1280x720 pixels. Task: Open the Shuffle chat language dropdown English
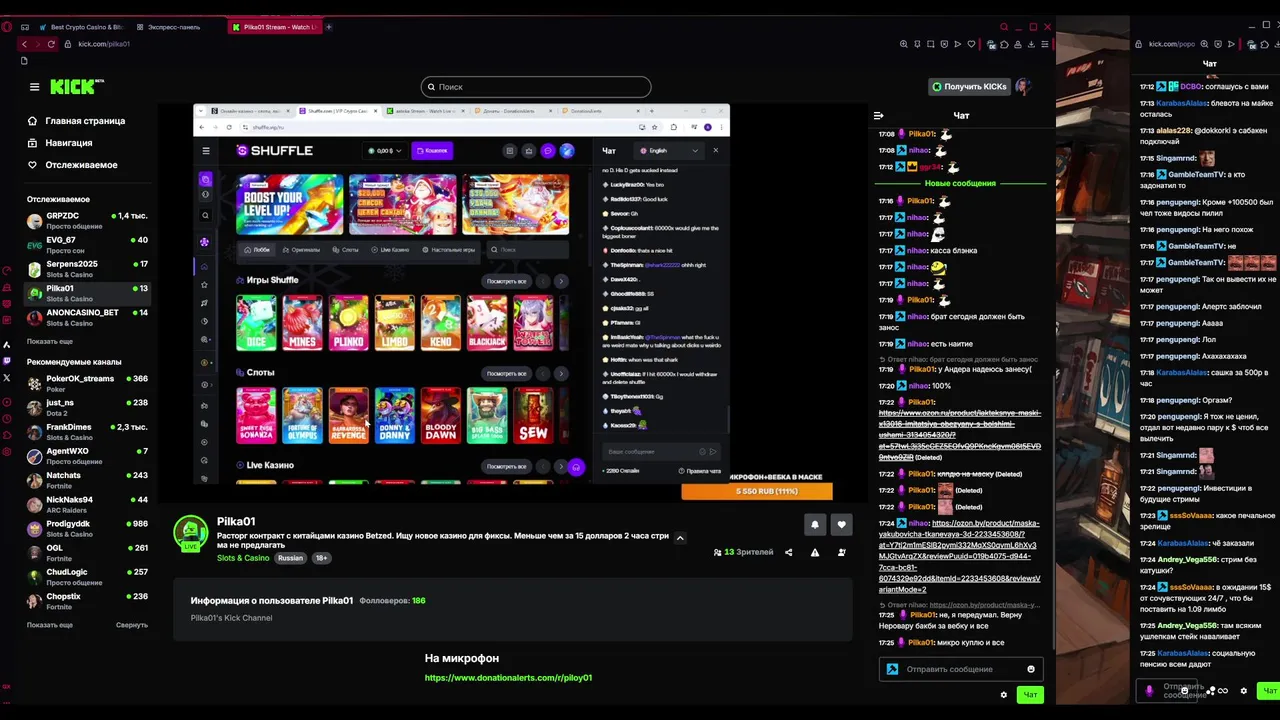pos(671,151)
